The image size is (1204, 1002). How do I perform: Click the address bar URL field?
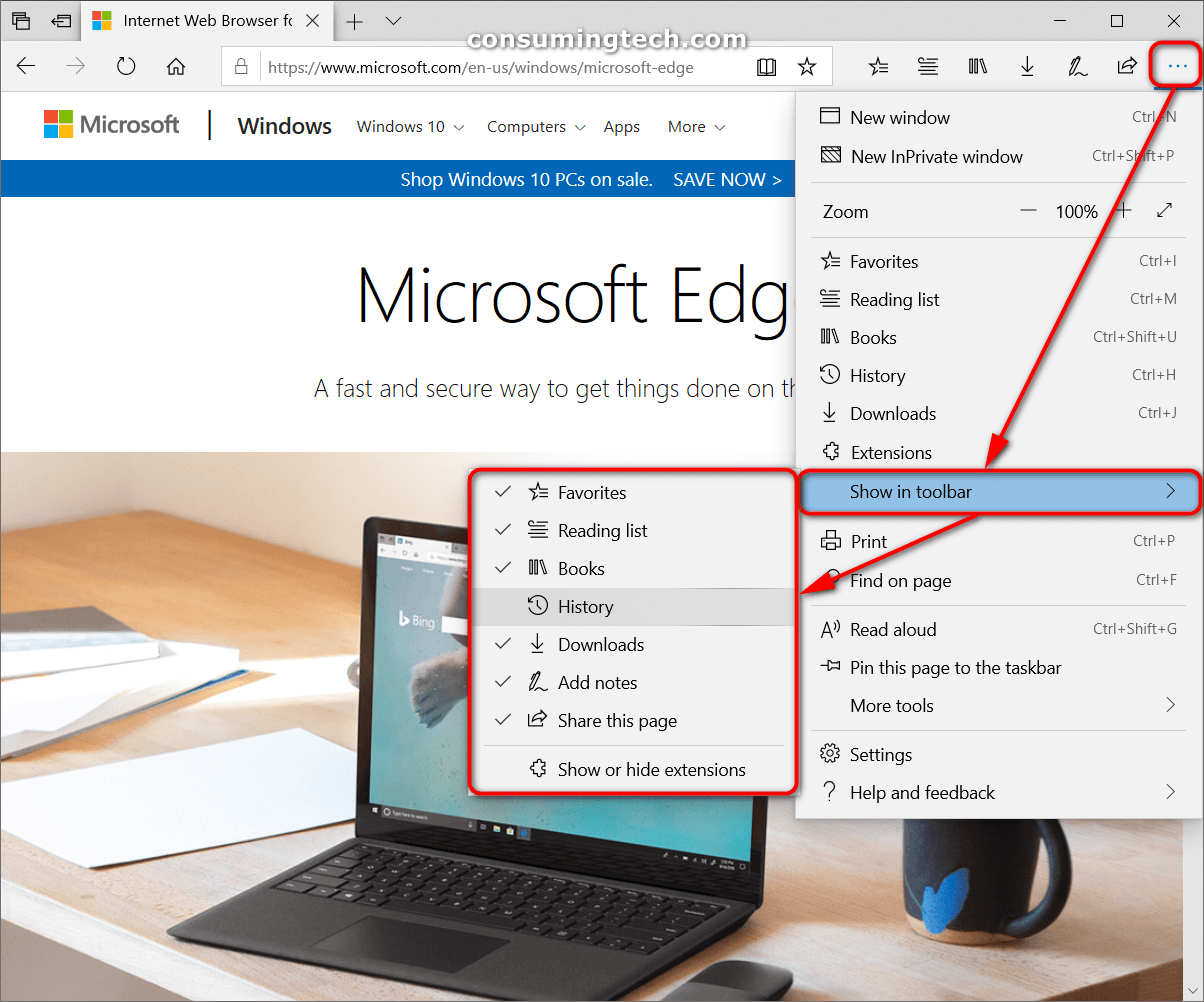500,68
